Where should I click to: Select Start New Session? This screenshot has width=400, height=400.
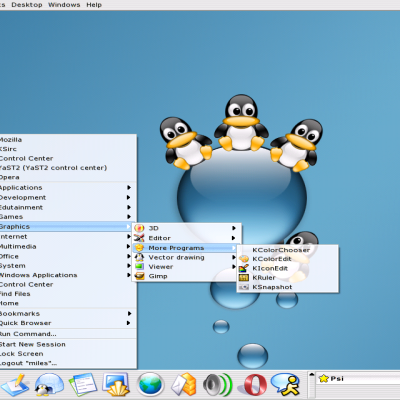coord(68,344)
